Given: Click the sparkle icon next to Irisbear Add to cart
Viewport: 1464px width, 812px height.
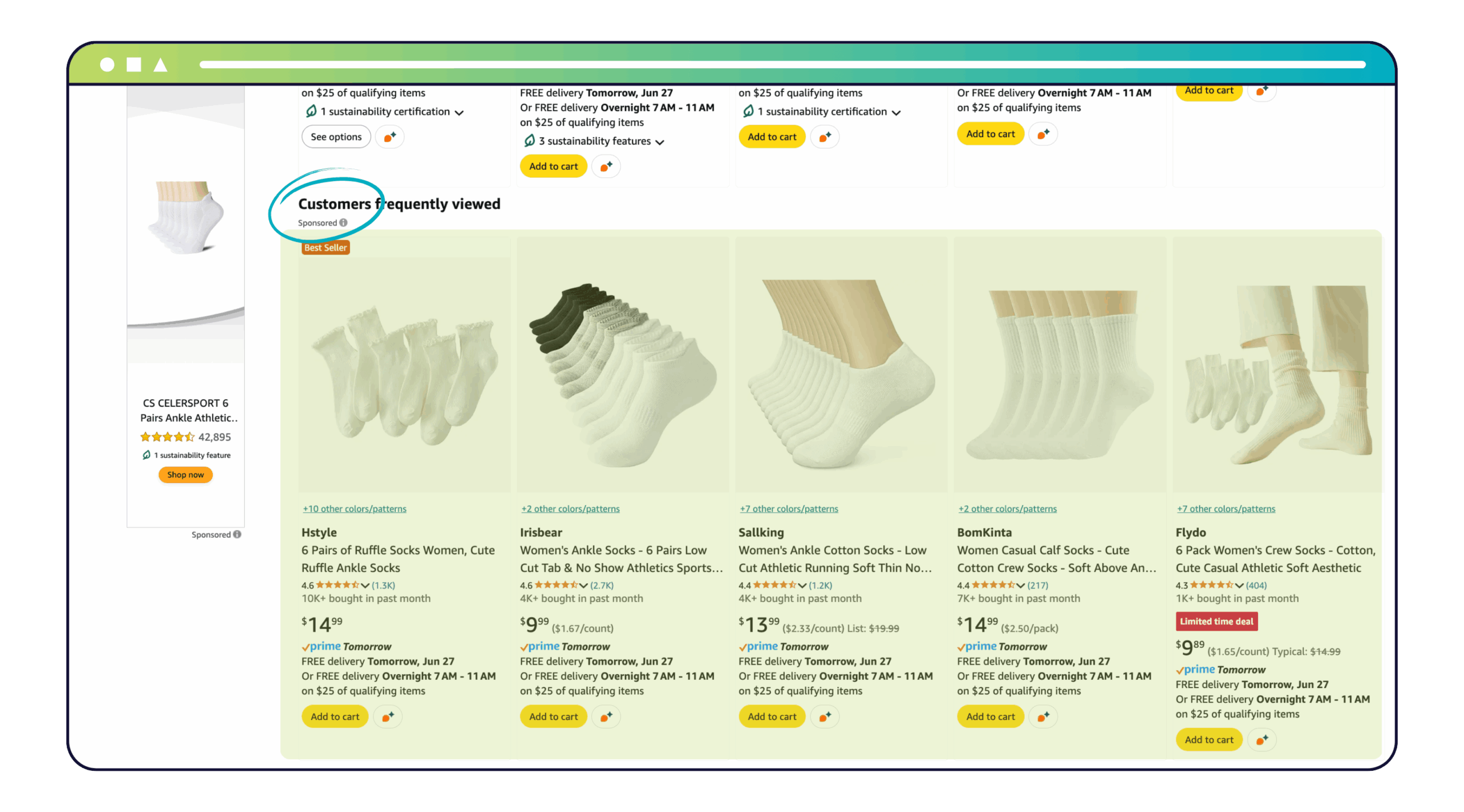Looking at the screenshot, I should (x=606, y=717).
